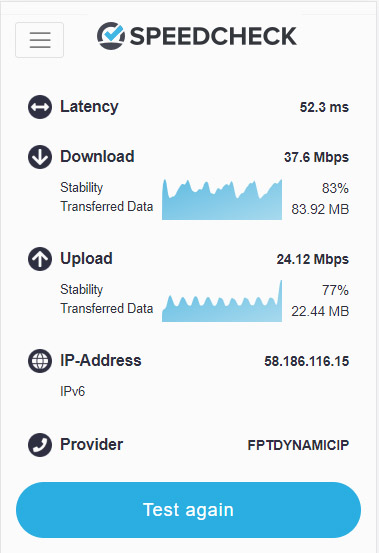Click the Download arrow icon
Screen dimensions: 379x553
pos(40,157)
